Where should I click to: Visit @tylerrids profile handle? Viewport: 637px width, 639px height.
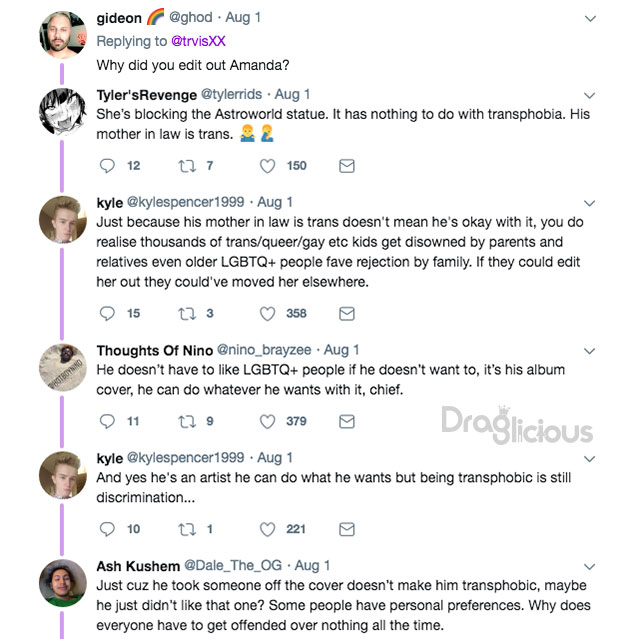231,95
